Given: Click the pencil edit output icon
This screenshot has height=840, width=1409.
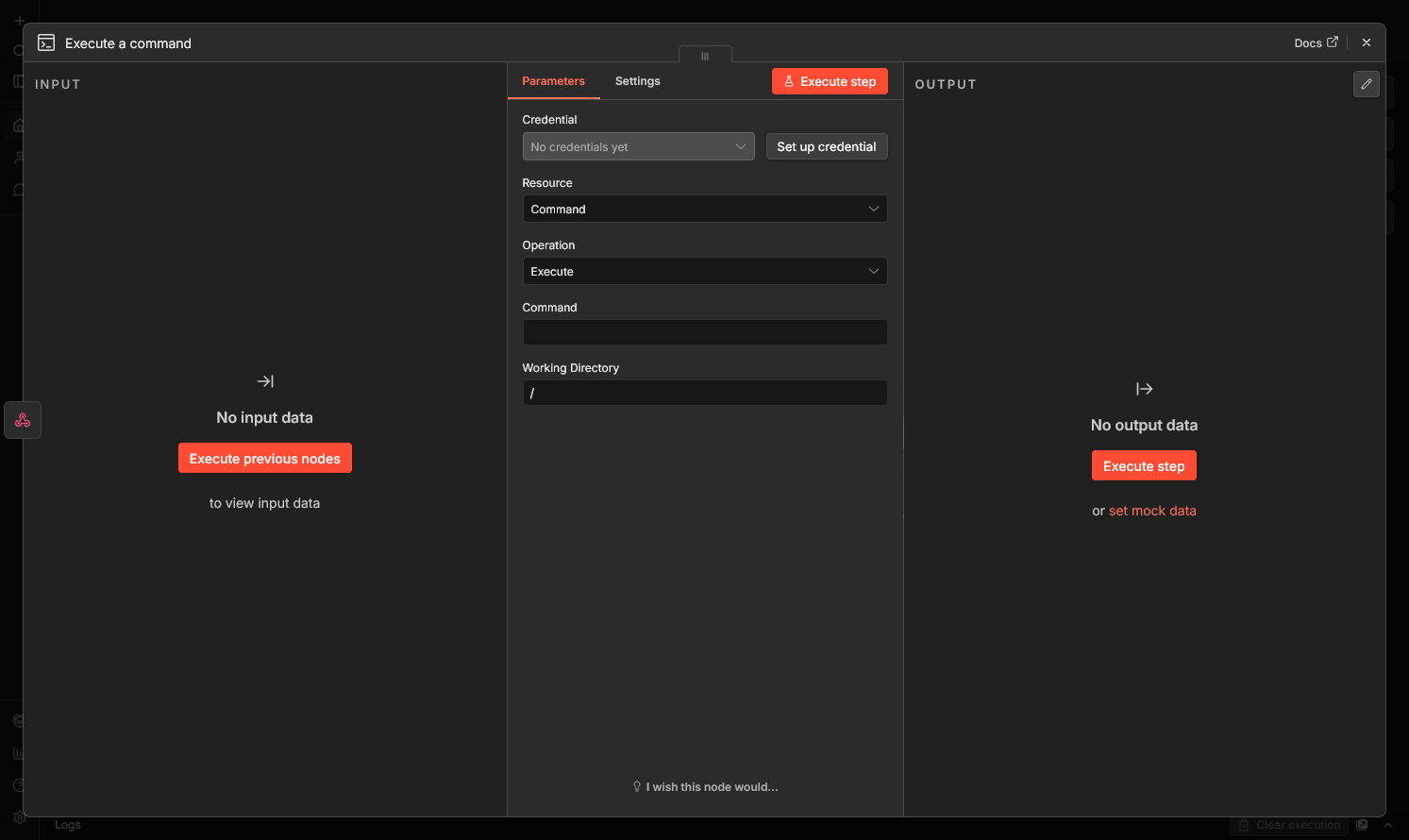Looking at the screenshot, I should tap(1366, 84).
